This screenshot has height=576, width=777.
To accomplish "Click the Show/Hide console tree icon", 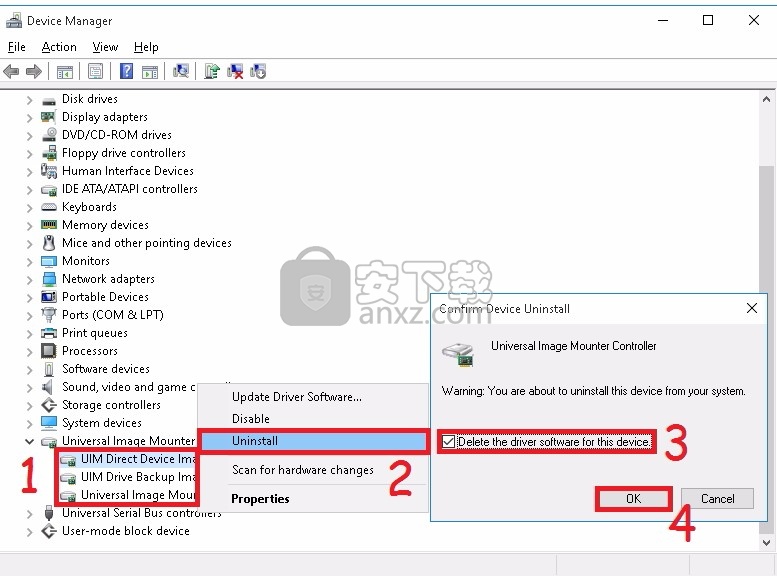I will coord(64,71).
